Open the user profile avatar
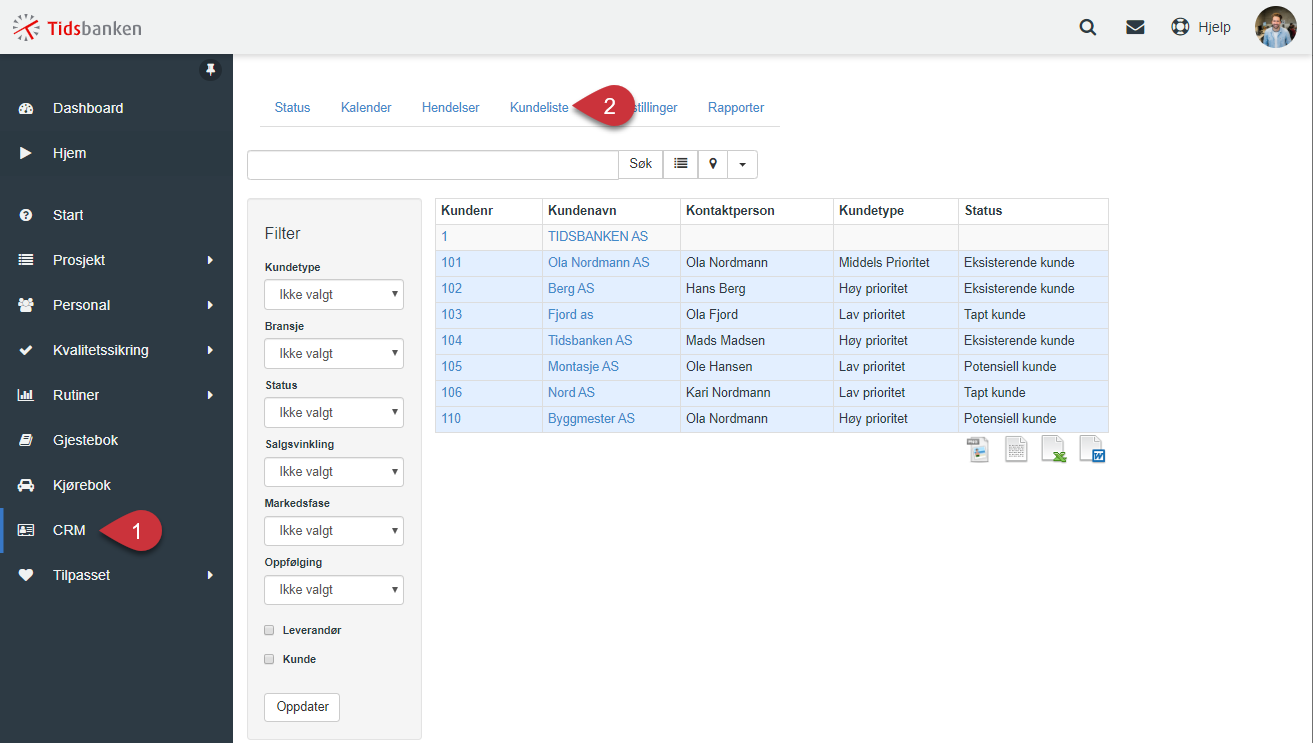 pyautogui.click(x=1276, y=27)
